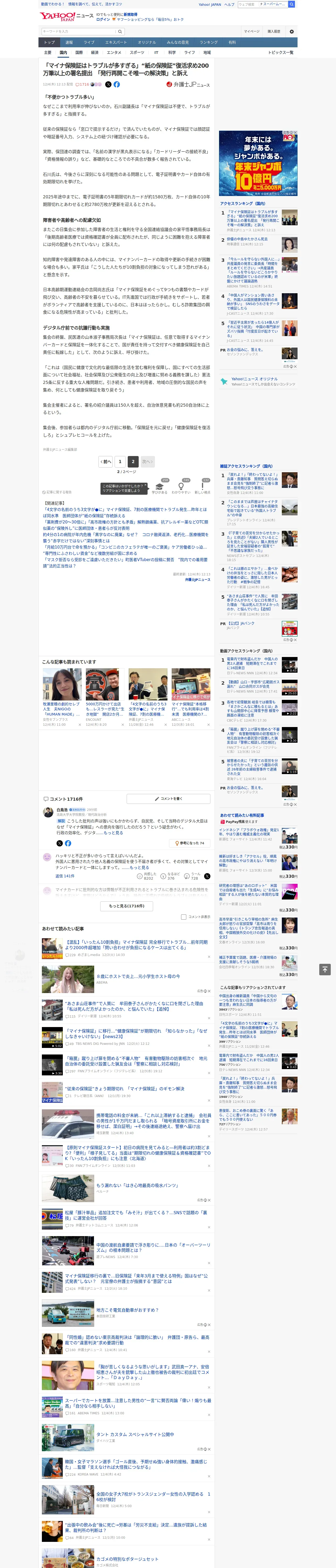Open 5000万円かけて出店 recommended article thumbnail
Image resolution: width=336 pixels, height=1568 pixels.
click(x=105, y=685)
